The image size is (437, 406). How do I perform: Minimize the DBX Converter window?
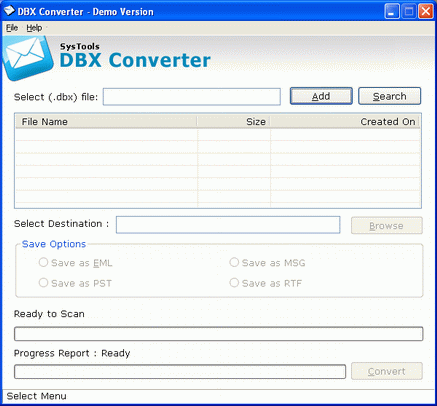pyautogui.click(x=392, y=12)
